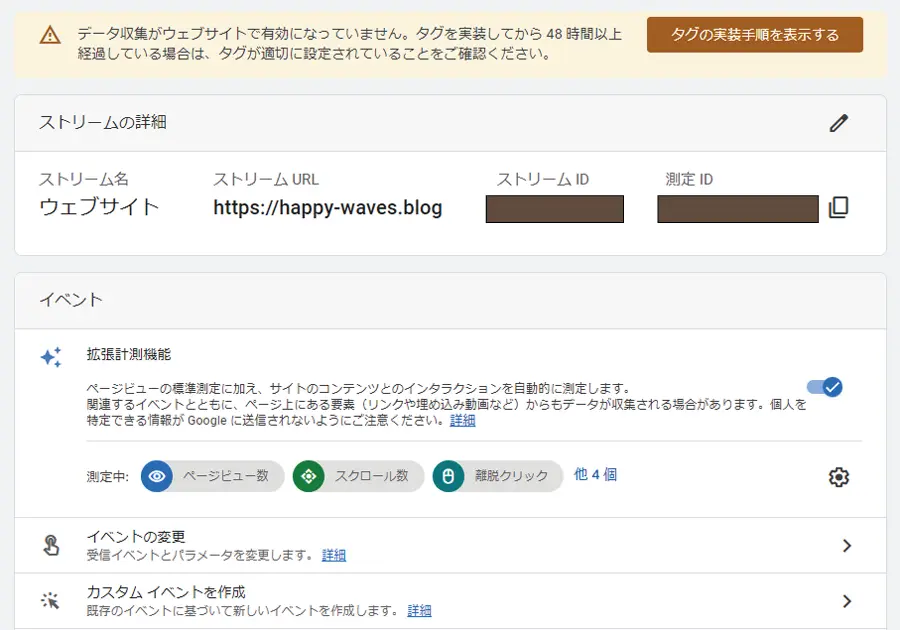Click the touch icon beside イベントの変更
Screen dimensions: 900x630
(x=51, y=545)
